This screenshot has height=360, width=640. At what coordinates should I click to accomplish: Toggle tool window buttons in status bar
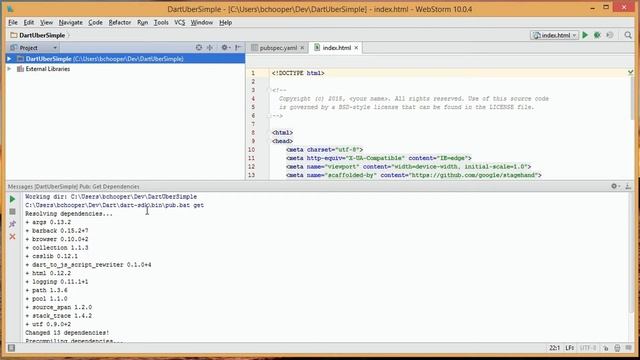(11, 348)
